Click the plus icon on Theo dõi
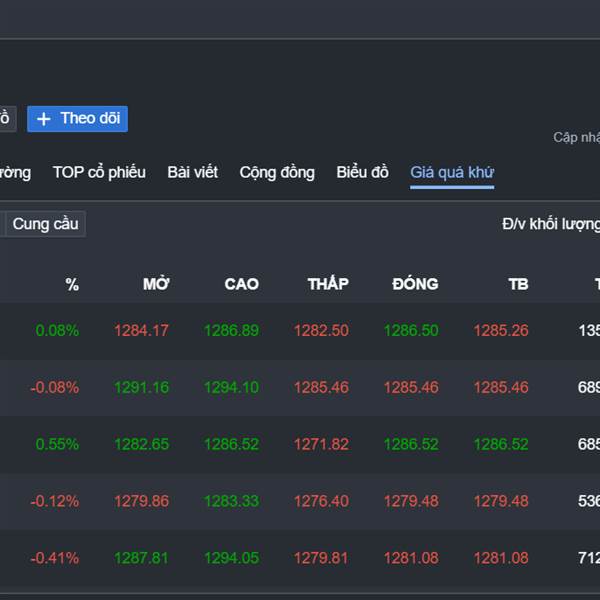 [43, 119]
